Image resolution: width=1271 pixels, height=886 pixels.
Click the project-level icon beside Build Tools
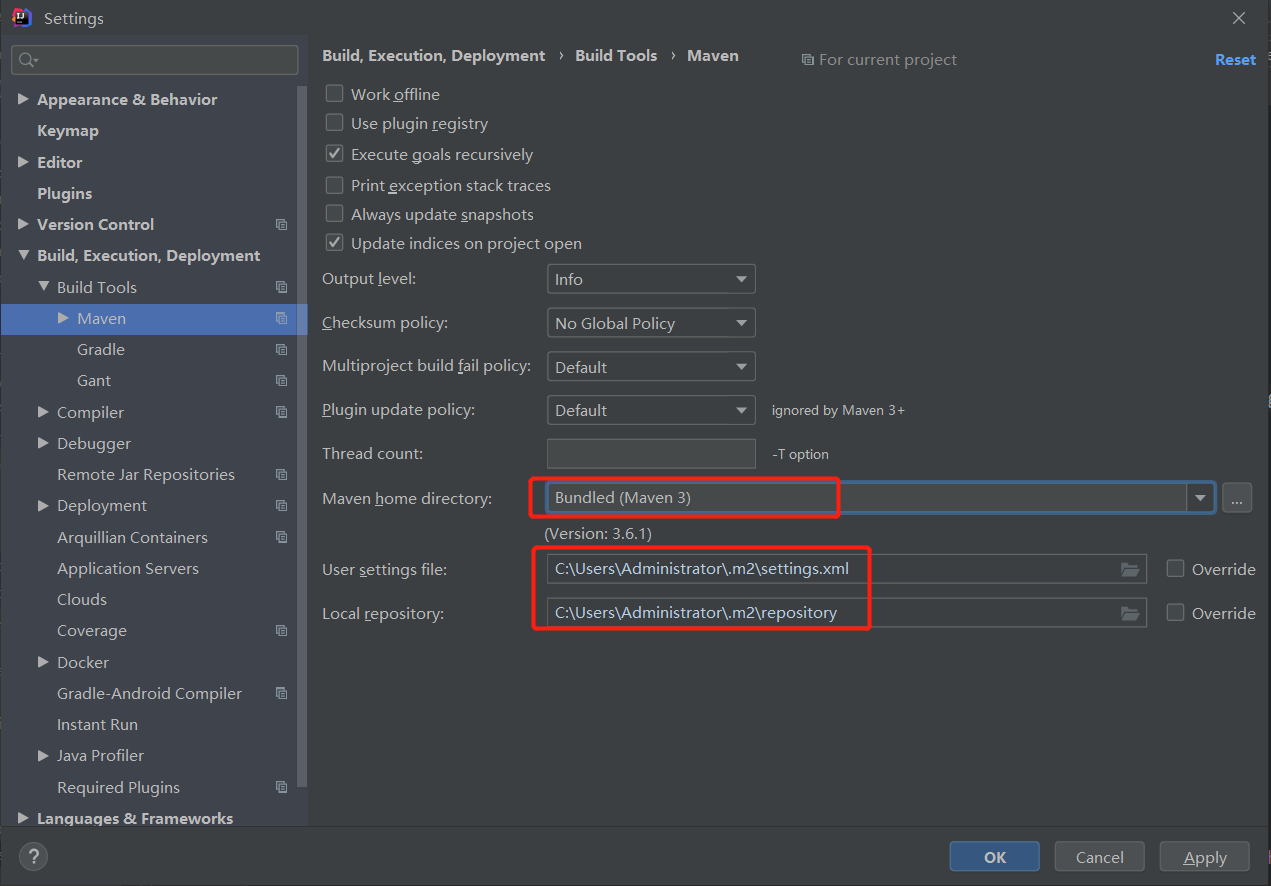point(281,287)
